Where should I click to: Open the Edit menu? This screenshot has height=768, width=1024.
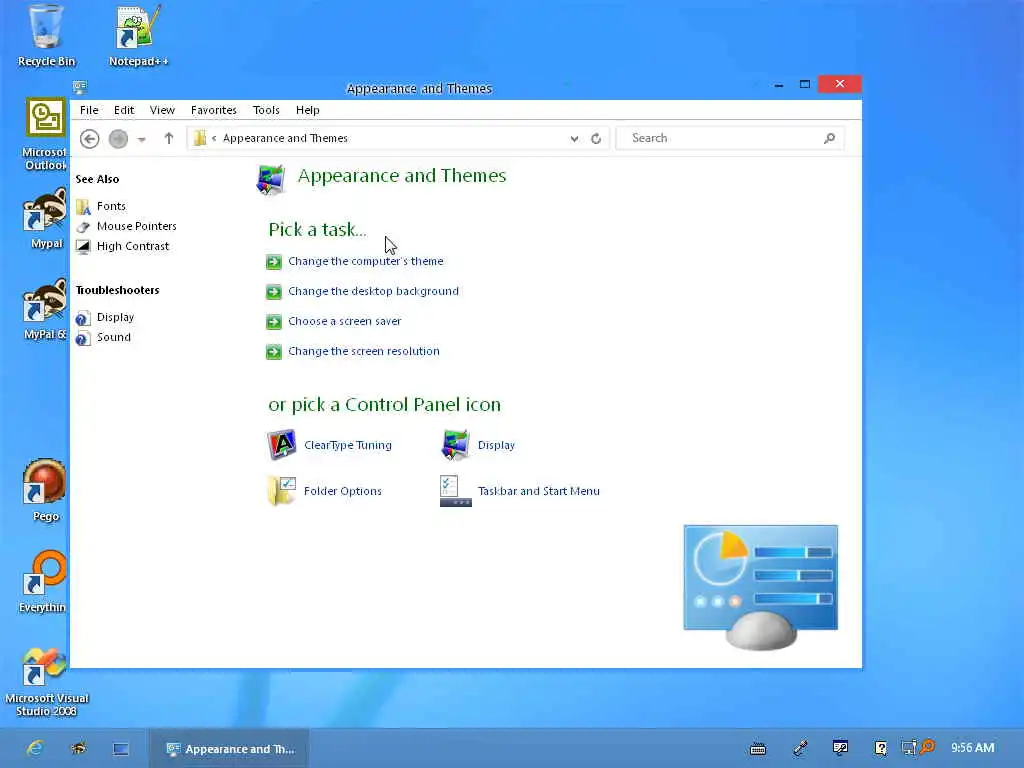124,110
